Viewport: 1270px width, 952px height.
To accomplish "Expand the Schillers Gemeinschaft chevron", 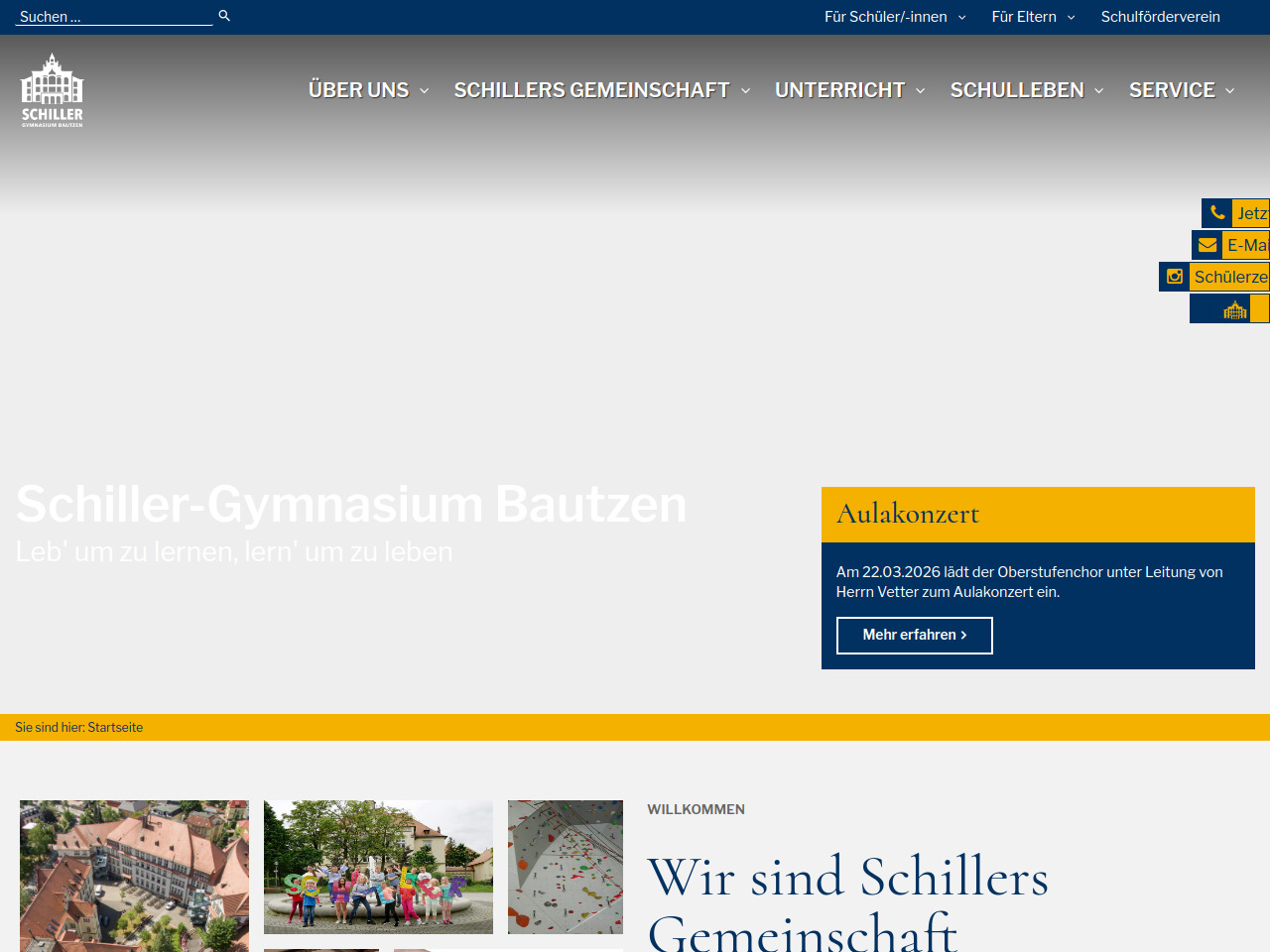I will point(746,90).
